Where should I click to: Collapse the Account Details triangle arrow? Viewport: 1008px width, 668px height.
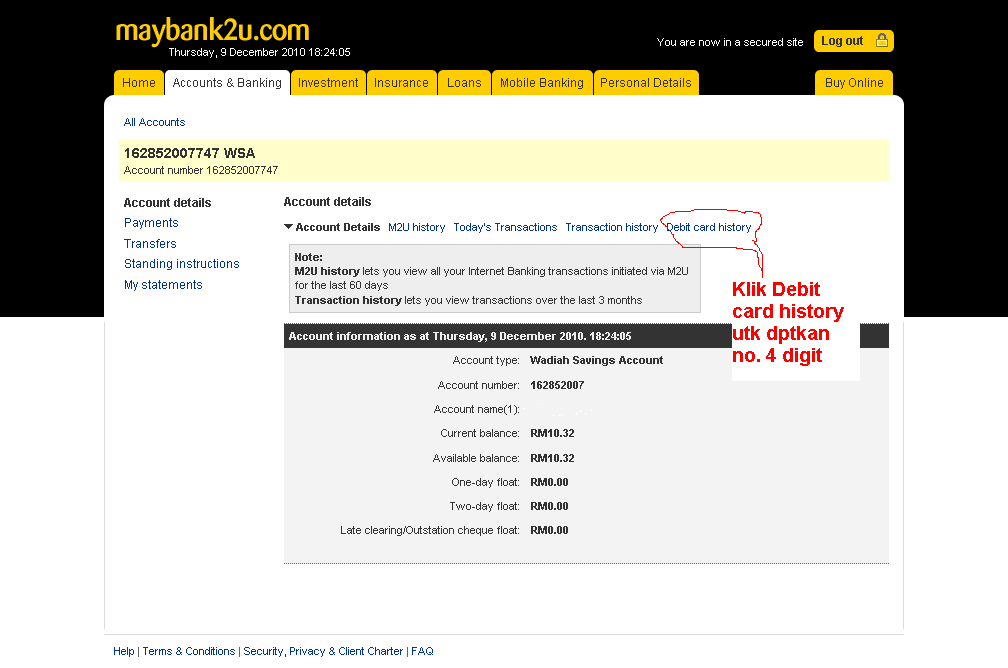[289, 227]
